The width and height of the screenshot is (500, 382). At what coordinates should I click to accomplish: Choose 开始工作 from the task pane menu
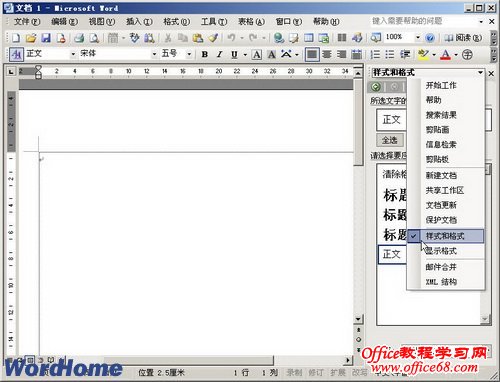(x=446, y=85)
